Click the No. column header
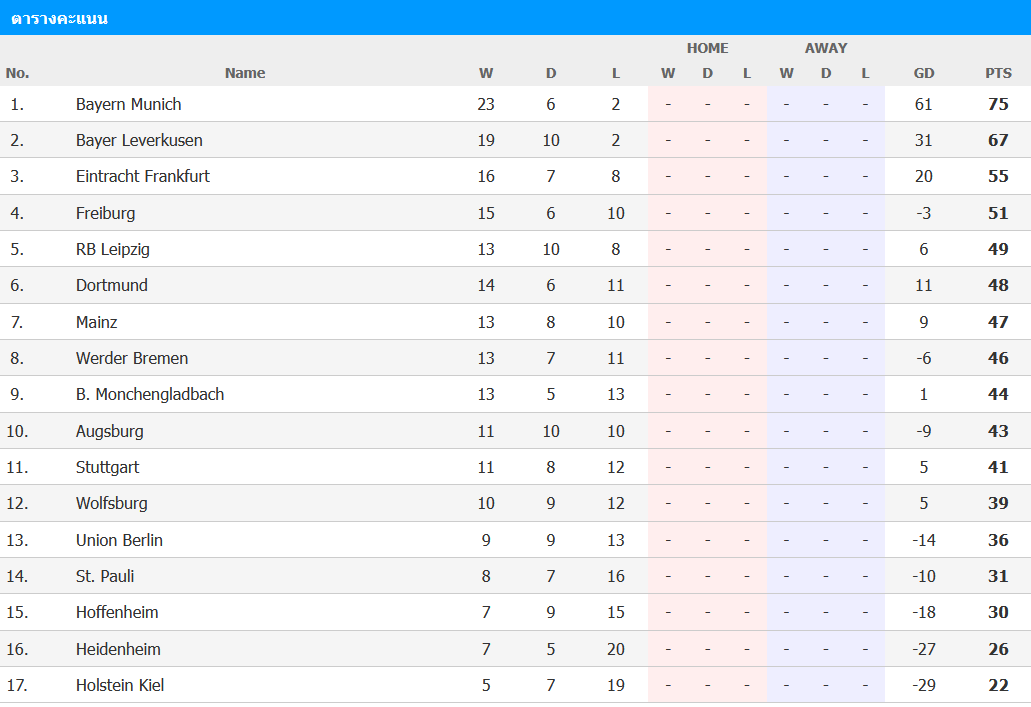The height and width of the screenshot is (707, 1031). click(18, 73)
